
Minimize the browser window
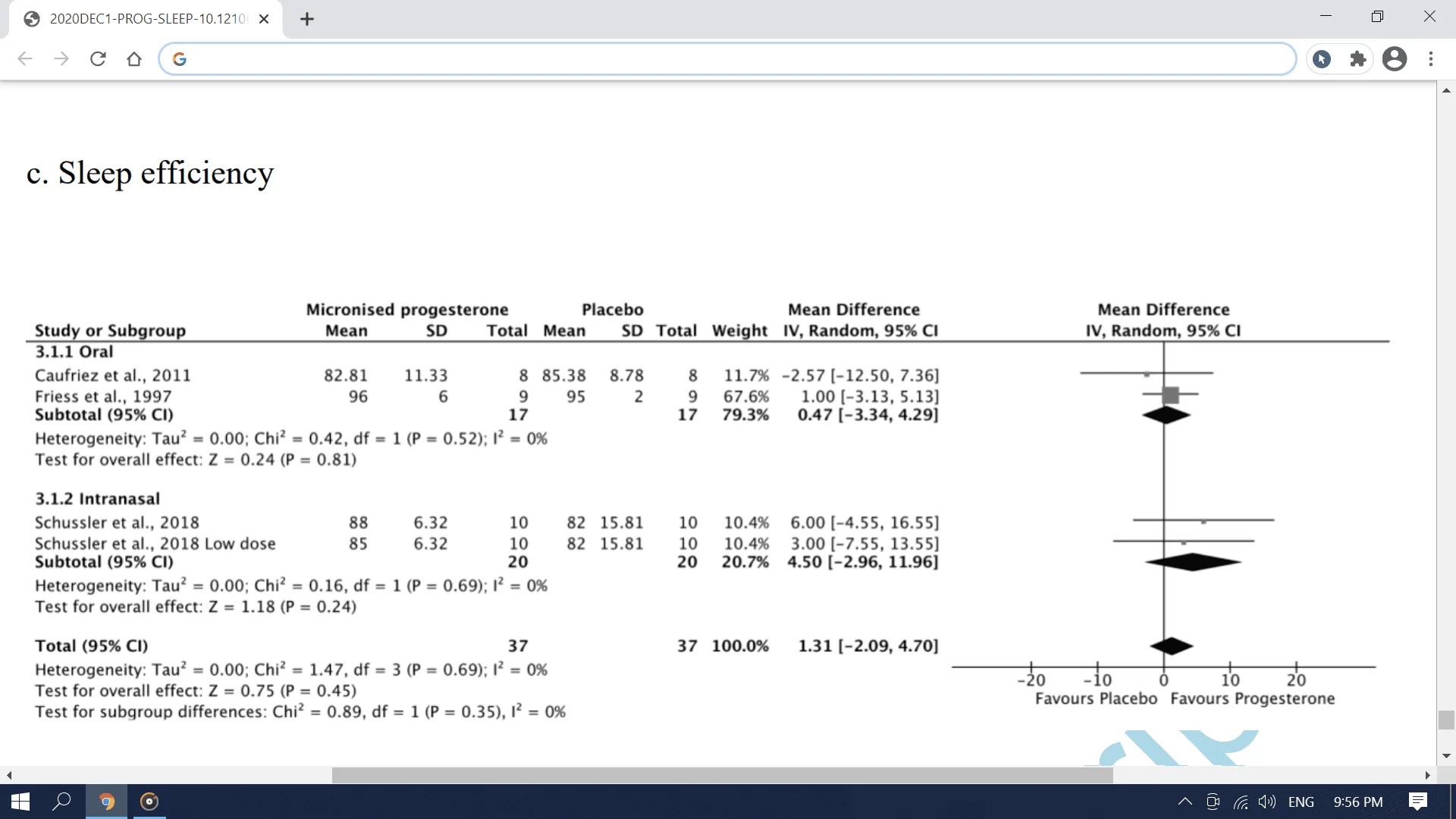[1326, 16]
